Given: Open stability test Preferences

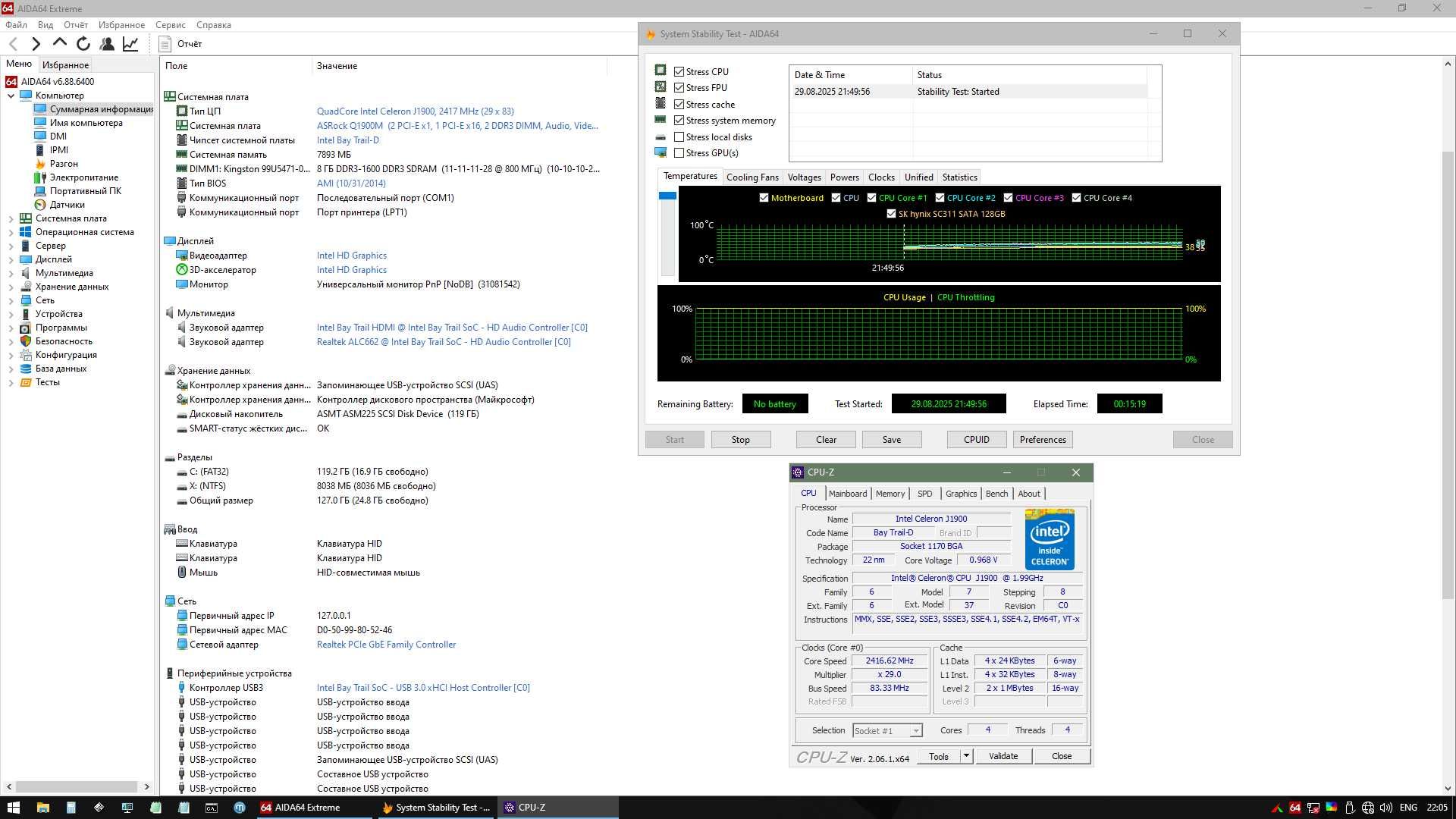Looking at the screenshot, I should pos(1043,440).
